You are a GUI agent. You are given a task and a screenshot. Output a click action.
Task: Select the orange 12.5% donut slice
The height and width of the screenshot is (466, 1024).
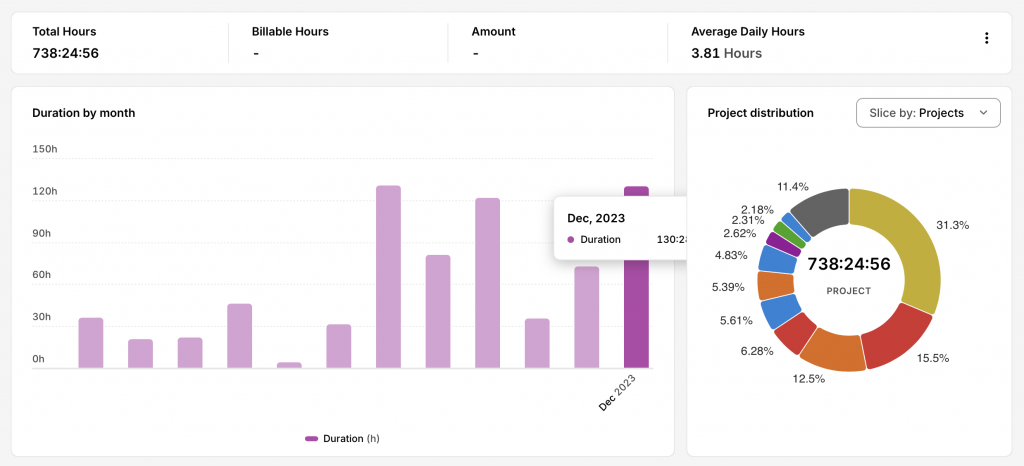(x=833, y=349)
